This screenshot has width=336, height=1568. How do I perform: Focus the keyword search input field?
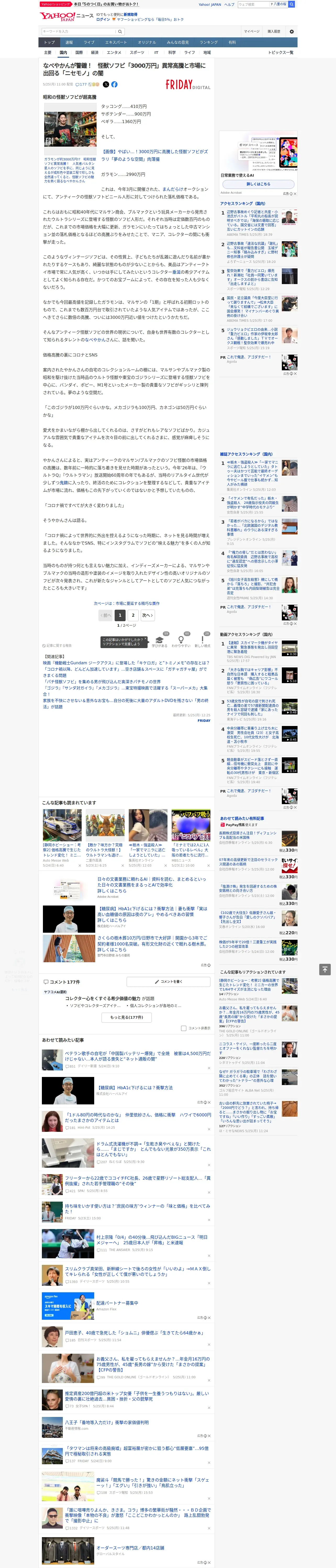tap(79, 31)
